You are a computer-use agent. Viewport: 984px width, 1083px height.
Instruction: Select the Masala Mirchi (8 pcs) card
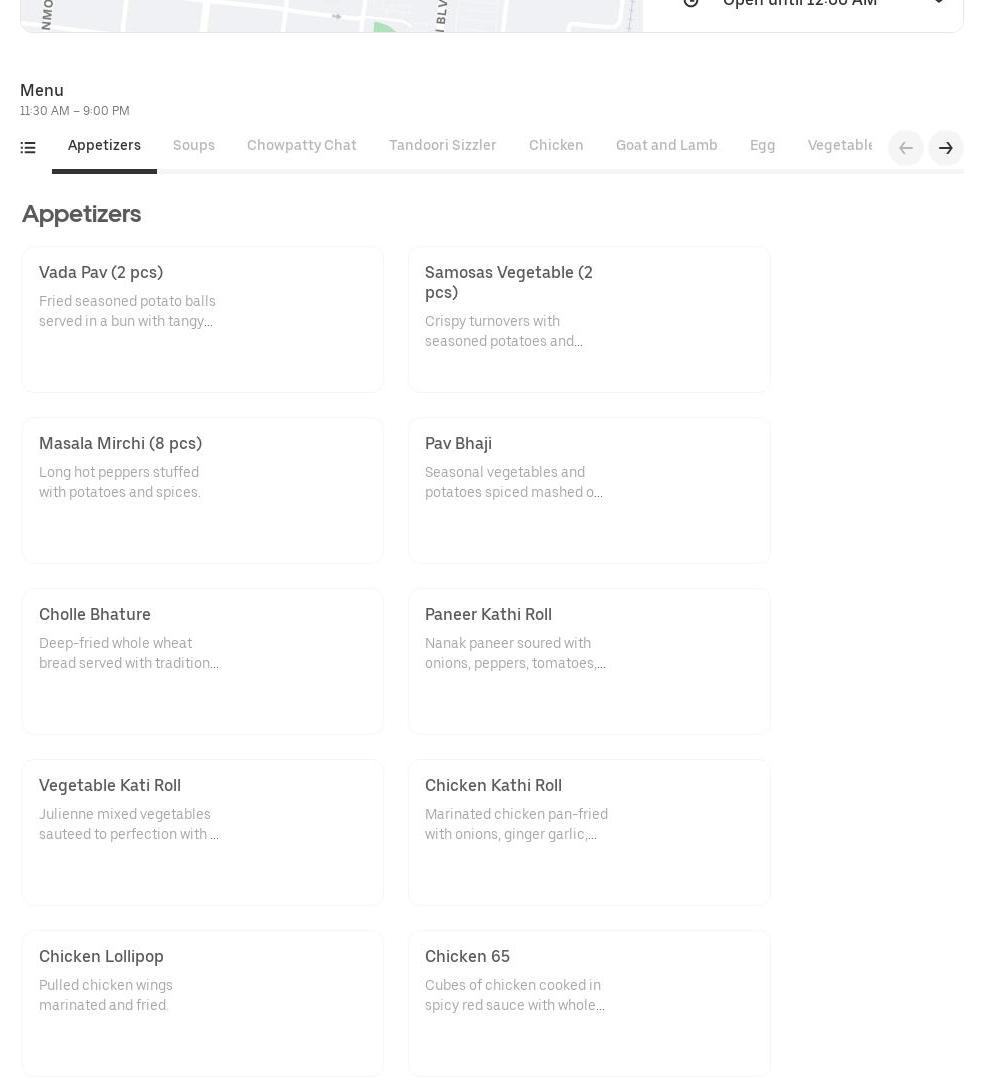(x=202, y=490)
